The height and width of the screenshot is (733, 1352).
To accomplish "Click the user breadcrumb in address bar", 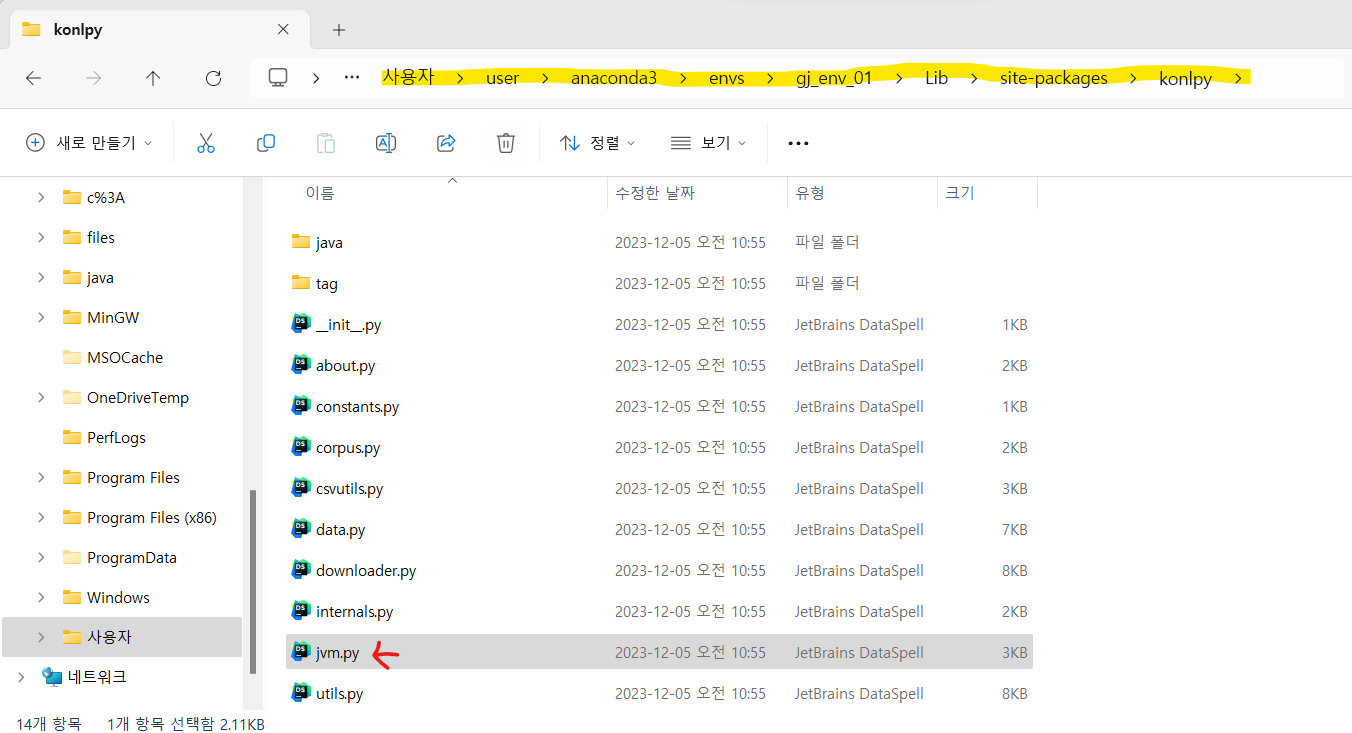I will point(503,78).
